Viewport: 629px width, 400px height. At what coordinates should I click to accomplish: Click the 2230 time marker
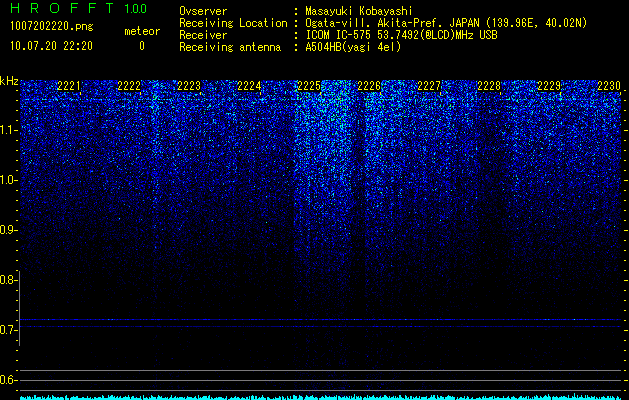[609, 86]
